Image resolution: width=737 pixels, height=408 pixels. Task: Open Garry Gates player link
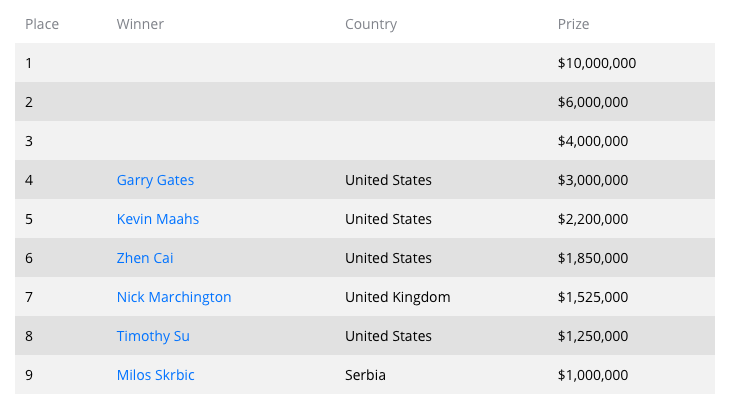click(155, 180)
